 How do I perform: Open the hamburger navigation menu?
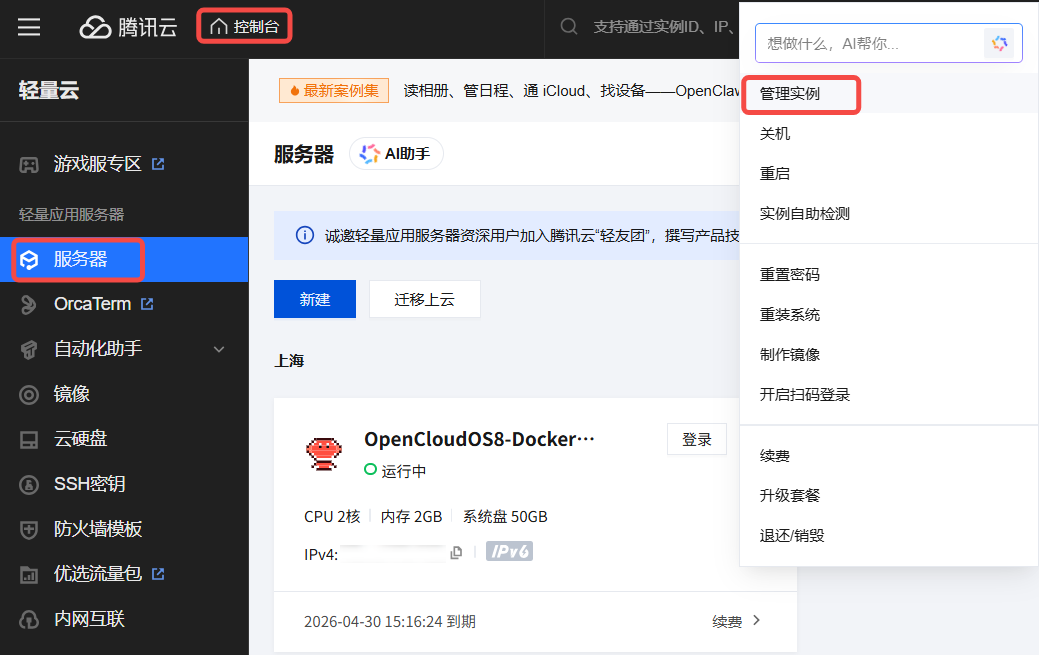tap(29, 27)
